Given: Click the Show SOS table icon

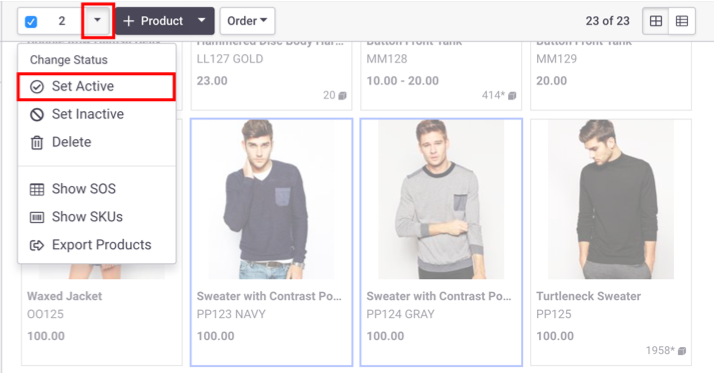Looking at the screenshot, I should [36, 189].
